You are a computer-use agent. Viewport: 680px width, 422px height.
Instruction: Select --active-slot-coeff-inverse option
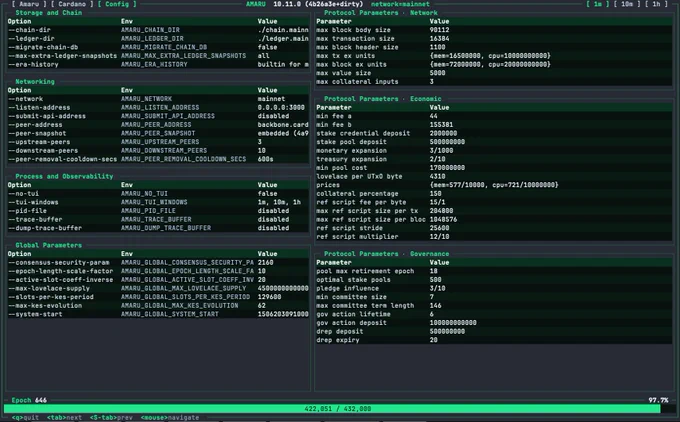point(61,280)
